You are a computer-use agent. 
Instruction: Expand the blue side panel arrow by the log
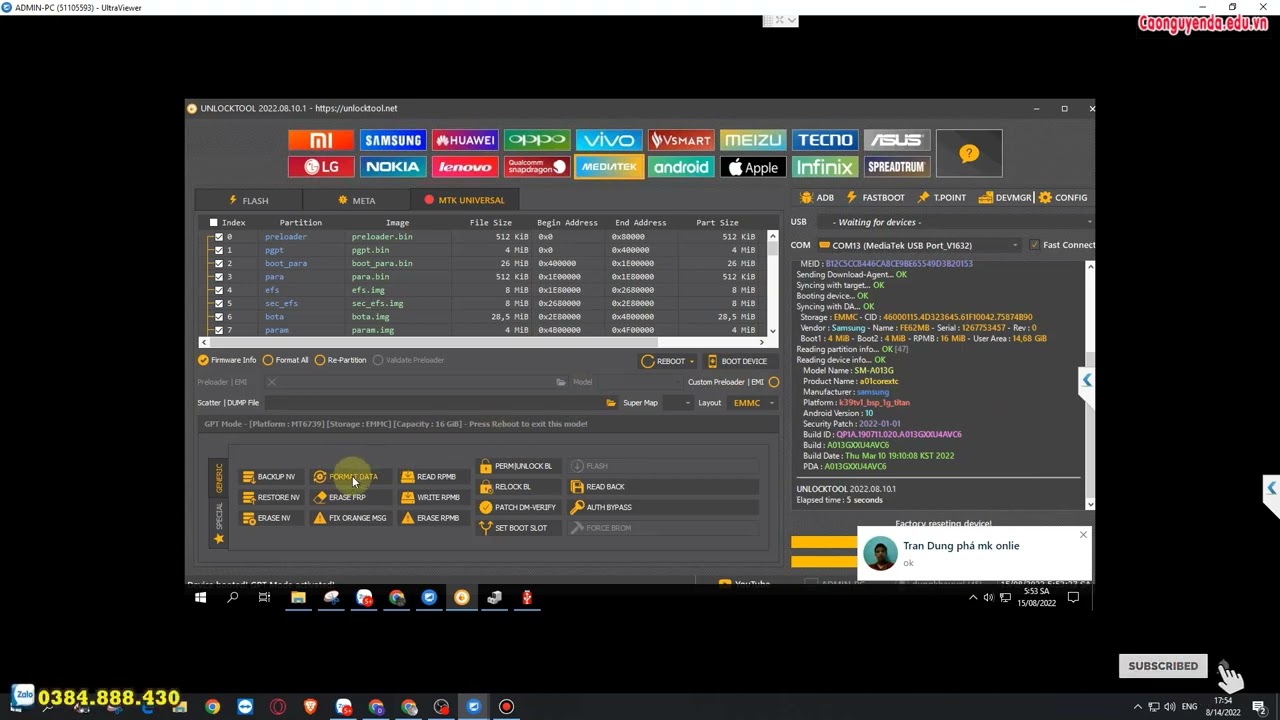pyautogui.click(x=1087, y=380)
